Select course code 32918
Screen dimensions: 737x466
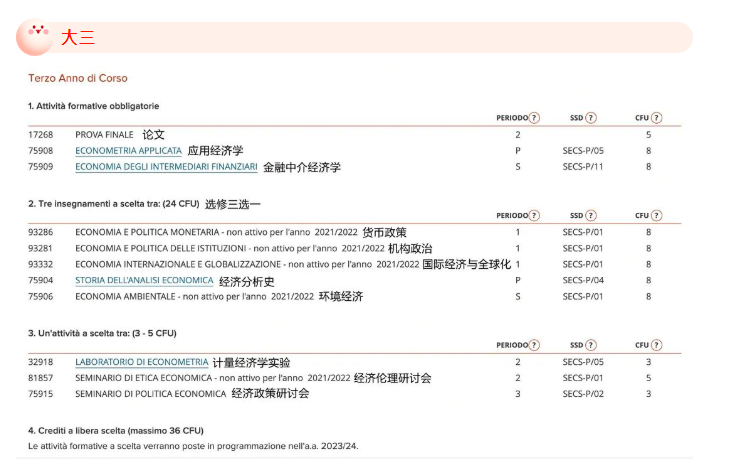click(x=41, y=362)
